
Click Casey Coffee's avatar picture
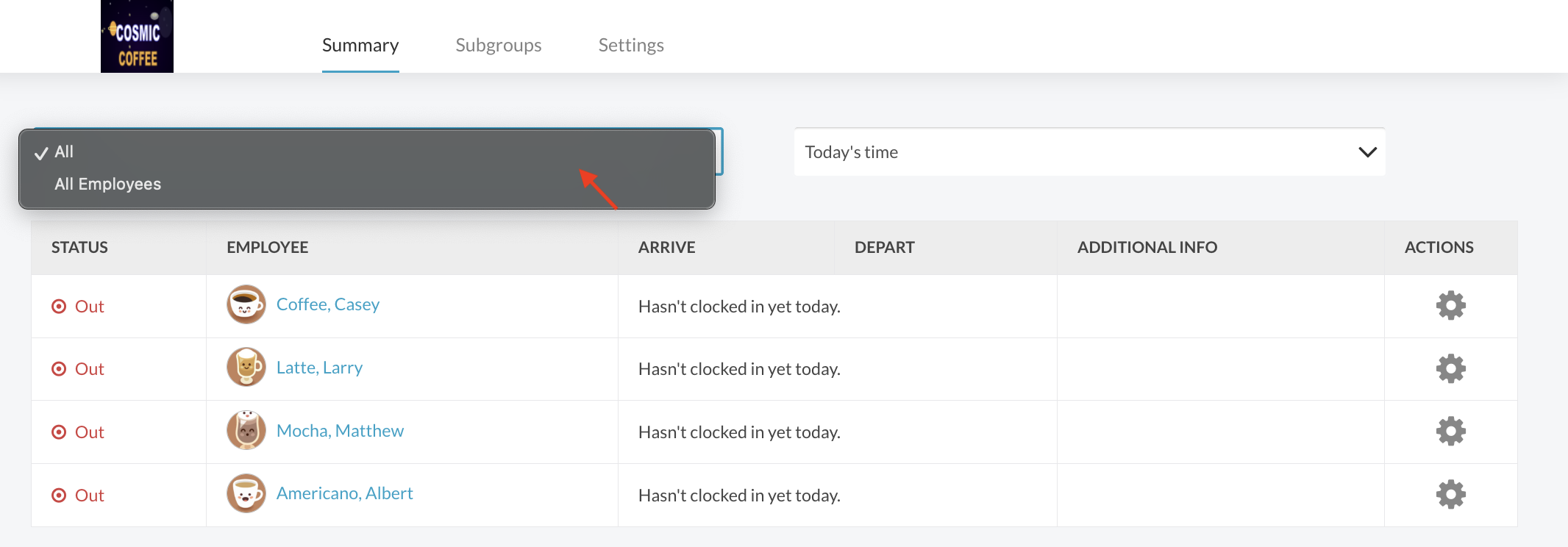pyautogui.click(x=246, y=304)
